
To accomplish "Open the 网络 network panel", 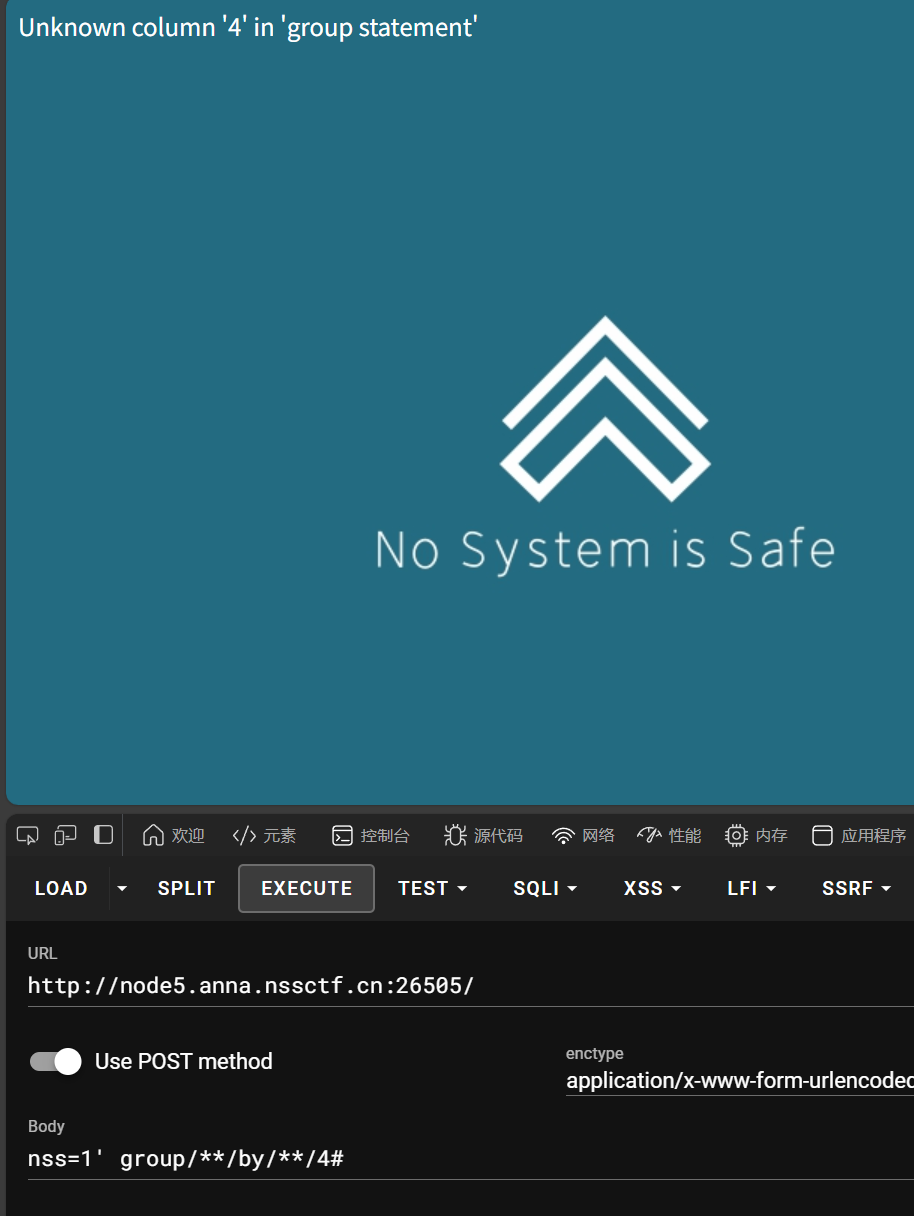I will (583, 836).
